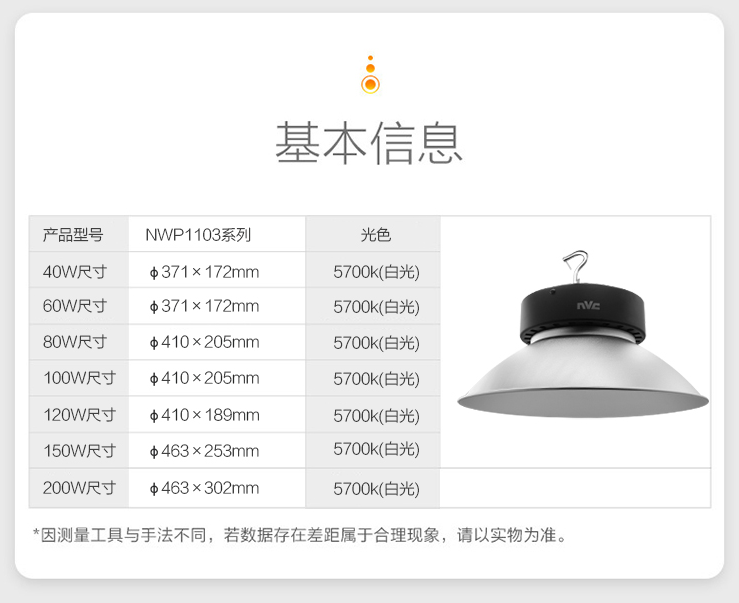Click the lamp's metal hanging hook
This screenshot has width=739, height=603.
(576, 267)
